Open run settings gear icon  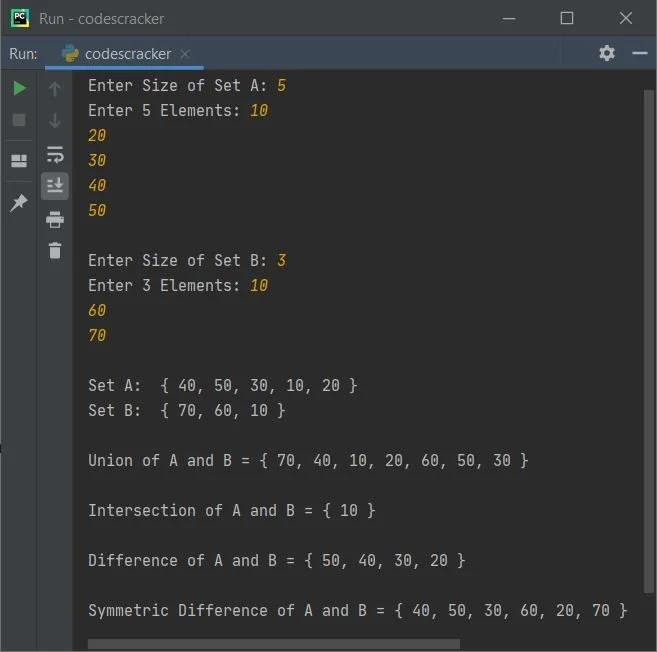[x=607, y=53]
